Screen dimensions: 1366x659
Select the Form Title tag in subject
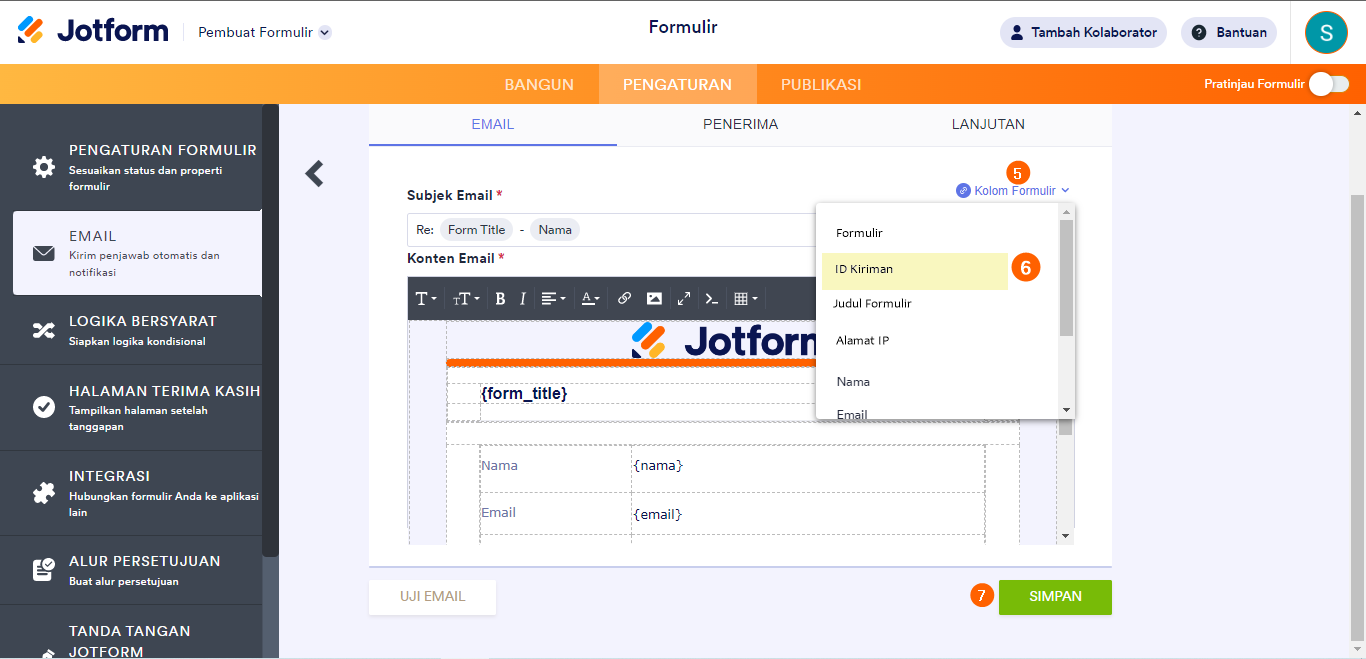point(476,230)
